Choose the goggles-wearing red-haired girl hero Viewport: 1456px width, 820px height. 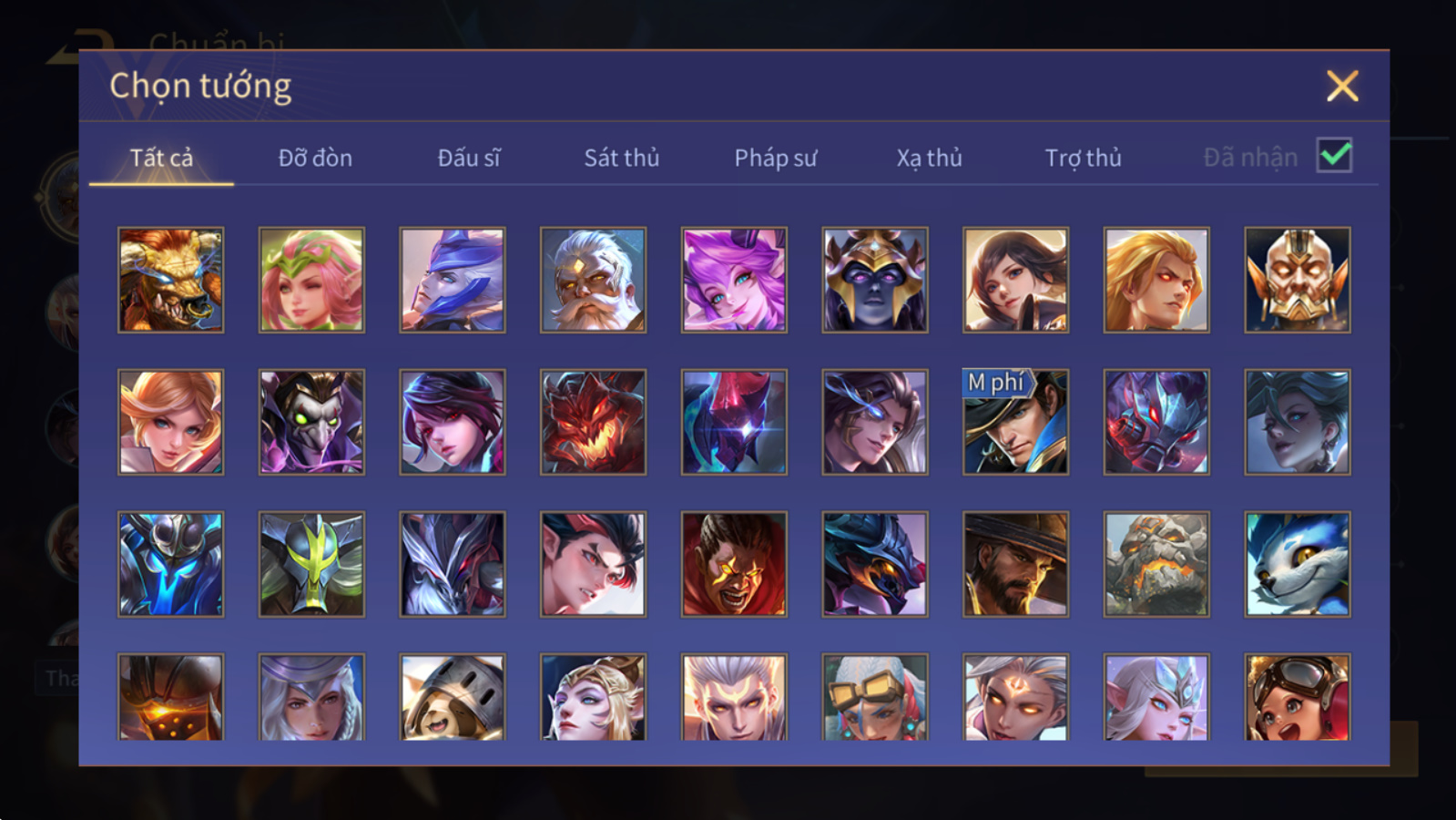coord(1298,697)
